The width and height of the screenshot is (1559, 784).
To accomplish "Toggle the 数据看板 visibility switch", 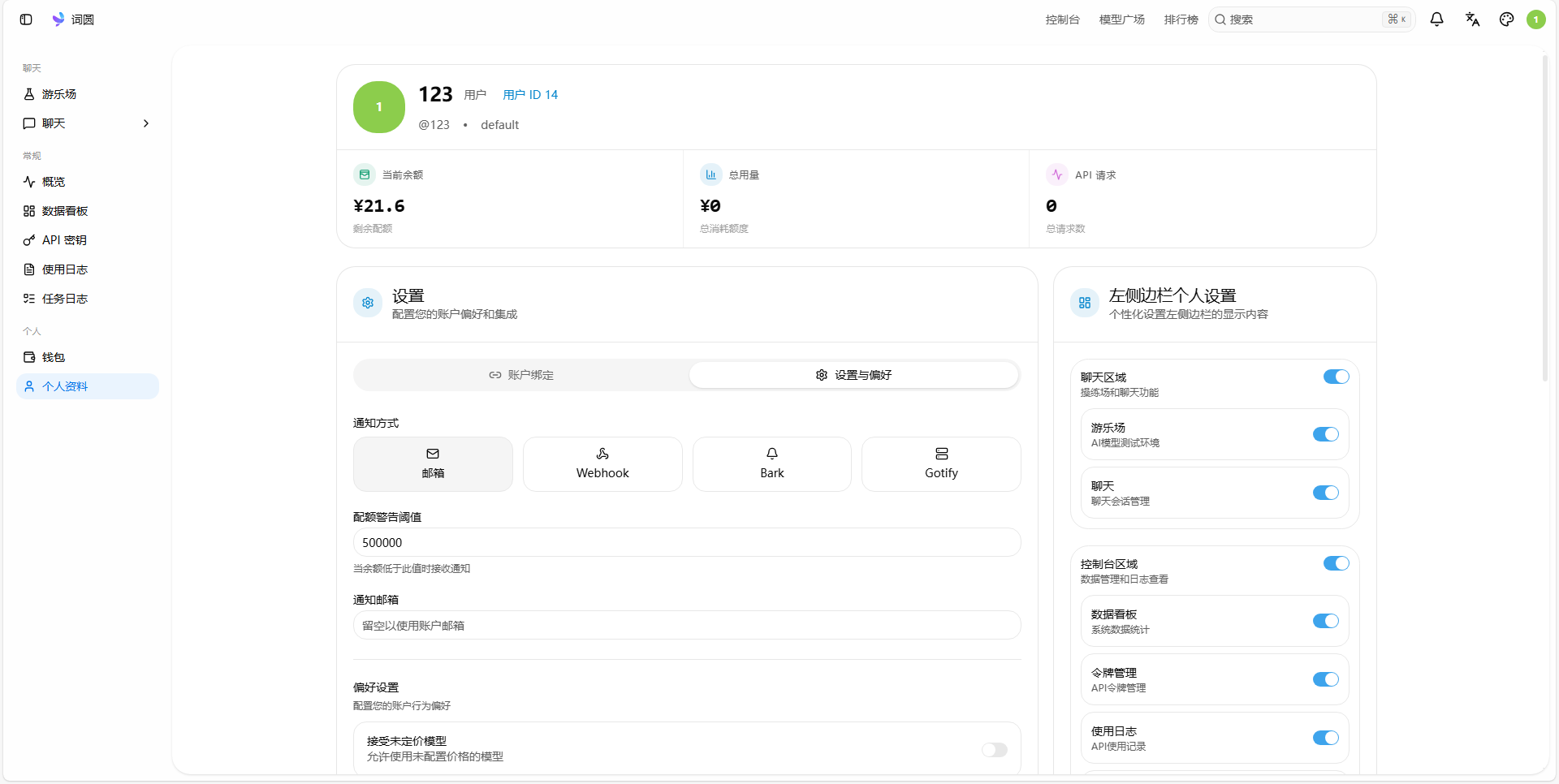I will [x=1326, y=621].
